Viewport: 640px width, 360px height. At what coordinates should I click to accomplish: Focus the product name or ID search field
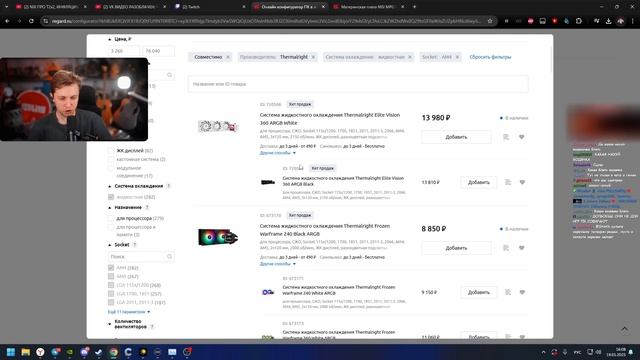(358, 84)
